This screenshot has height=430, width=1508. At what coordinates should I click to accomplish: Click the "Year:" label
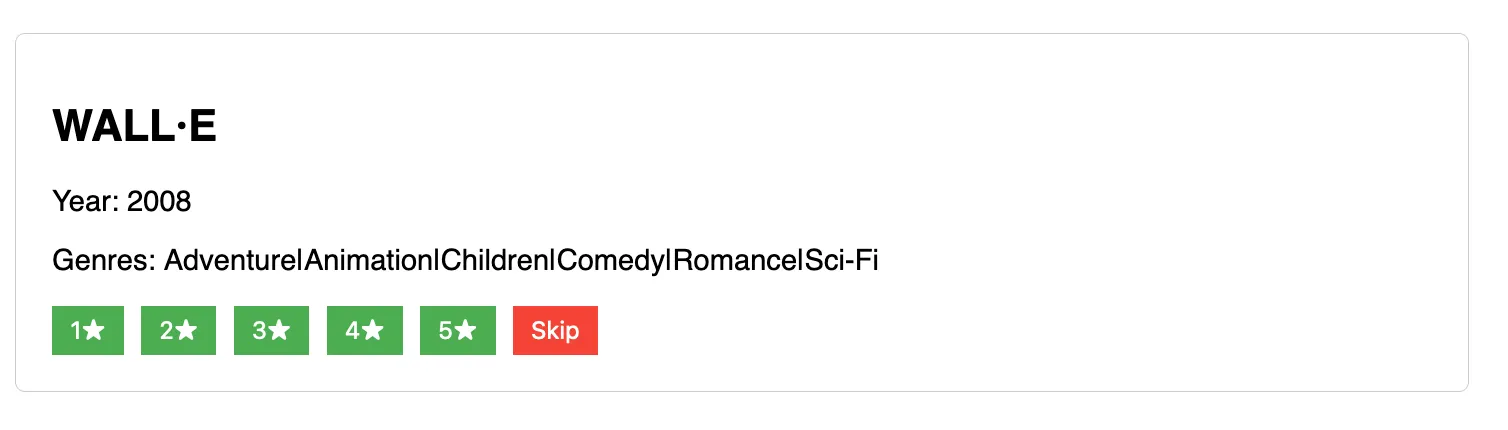(x=86, y=202)
